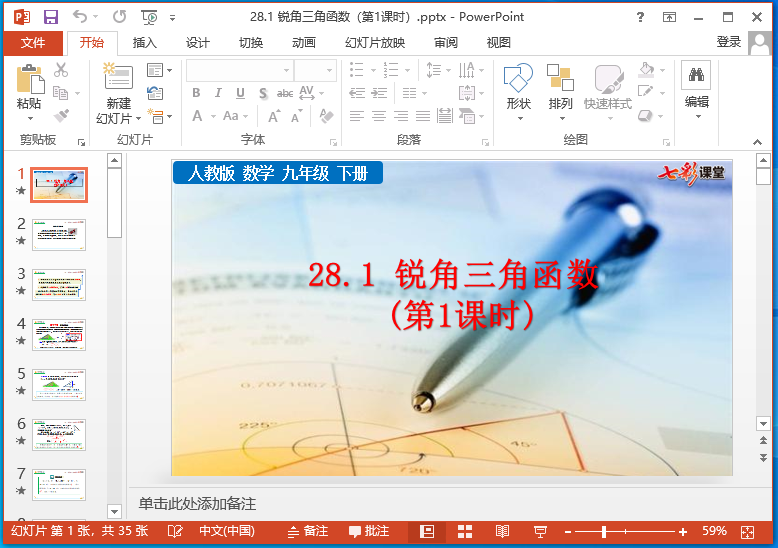Viewport: 778px width, 548px height.
Task: Toggle Align Right paragraph
Action: pos(401,116)
